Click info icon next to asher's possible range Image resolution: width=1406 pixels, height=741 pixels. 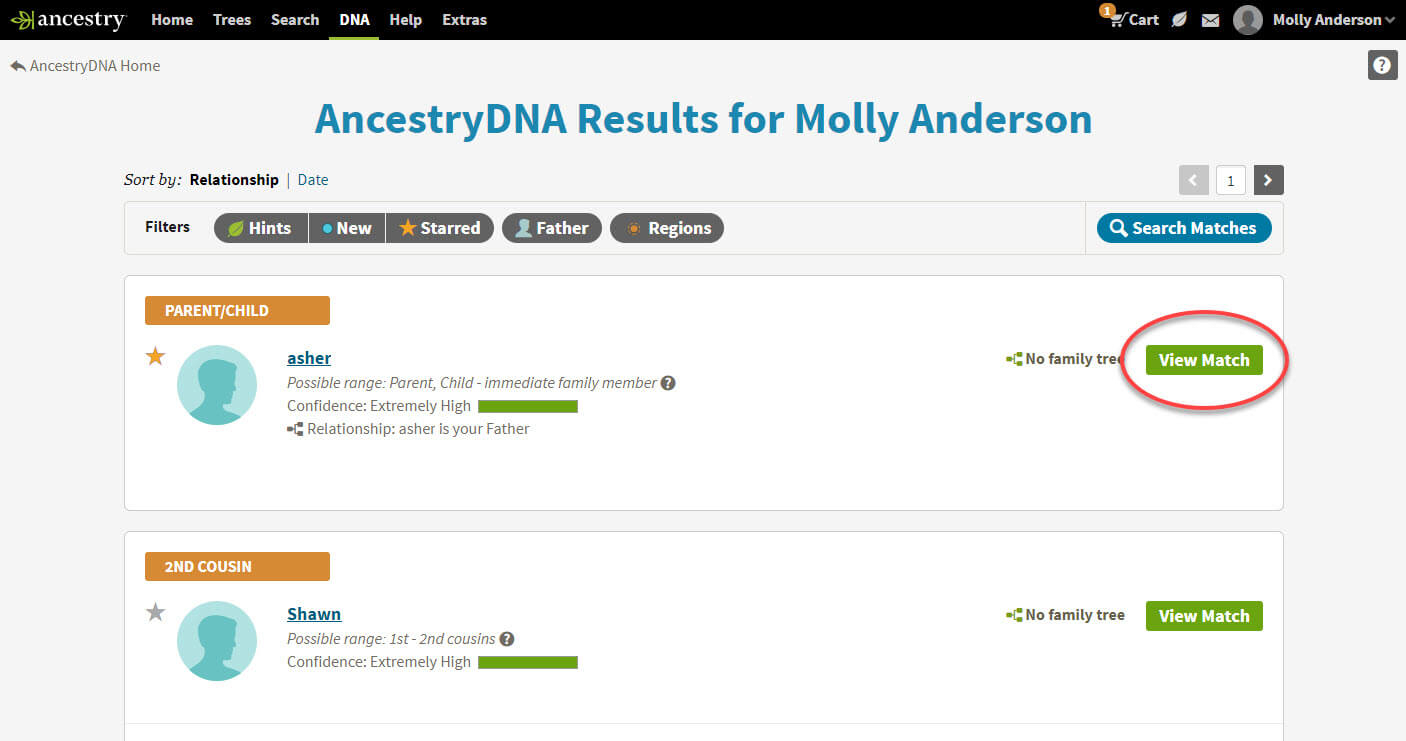click(x=668, y=383)
